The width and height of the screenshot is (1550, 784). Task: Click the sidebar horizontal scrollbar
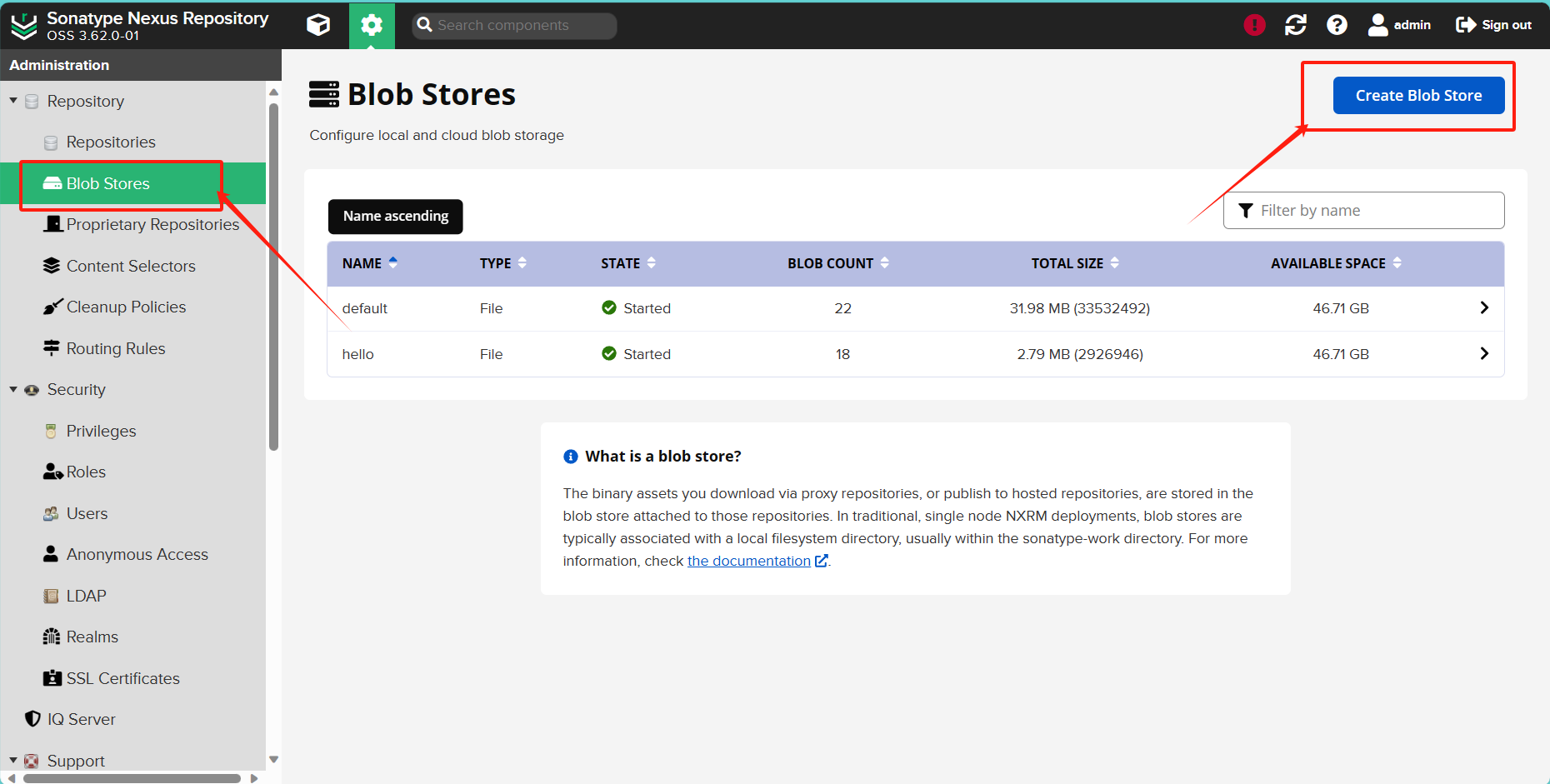coord(132,778)
